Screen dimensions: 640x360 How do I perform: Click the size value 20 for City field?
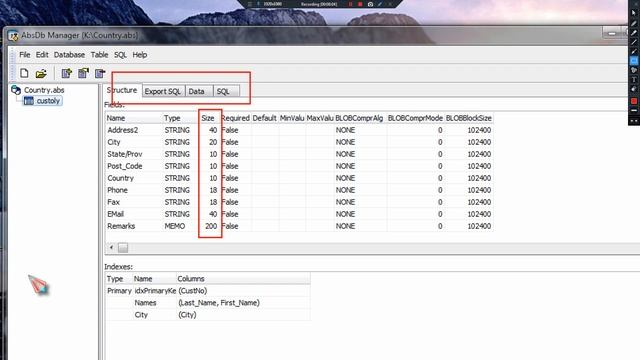pyautogui.click(x=213, y=142)
